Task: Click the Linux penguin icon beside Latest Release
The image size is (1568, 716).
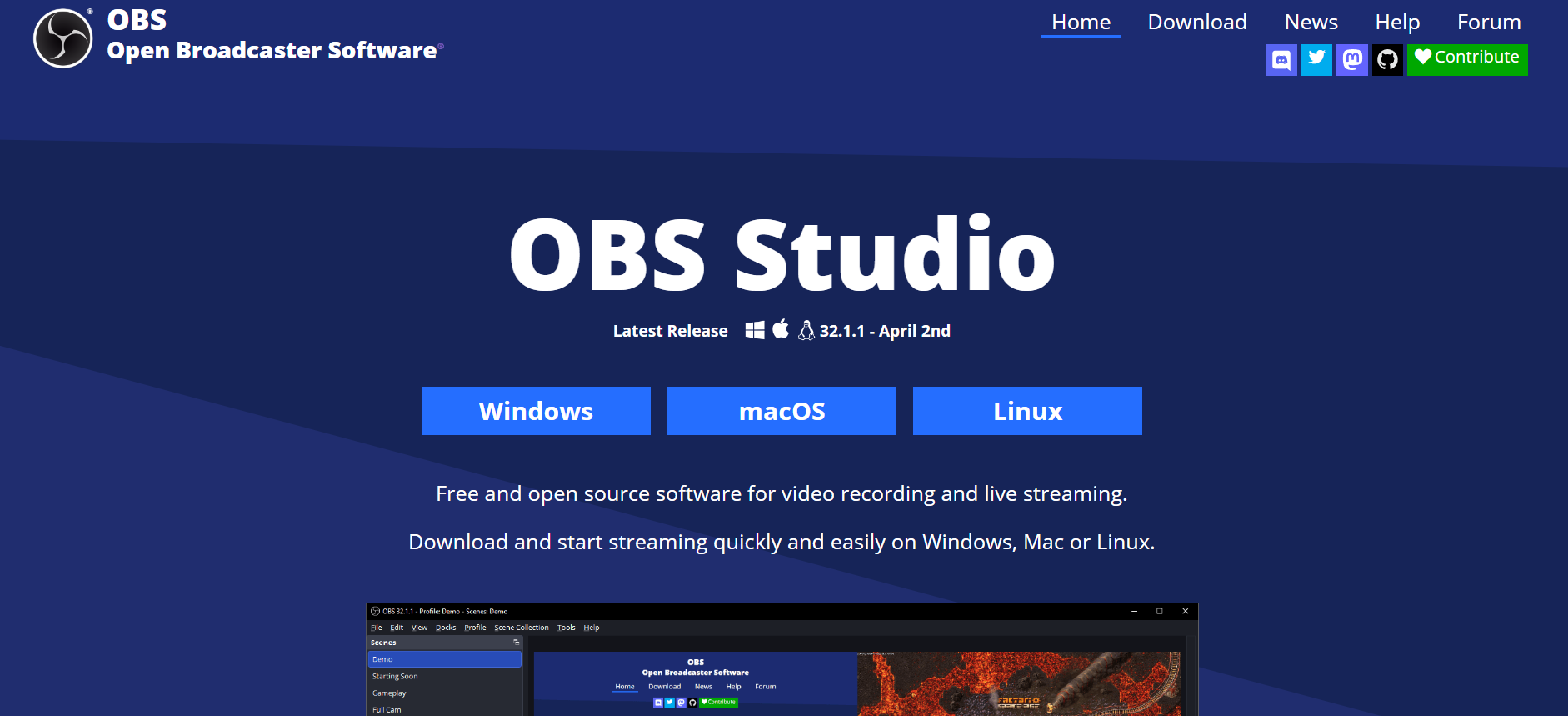Action: (806, 330)
